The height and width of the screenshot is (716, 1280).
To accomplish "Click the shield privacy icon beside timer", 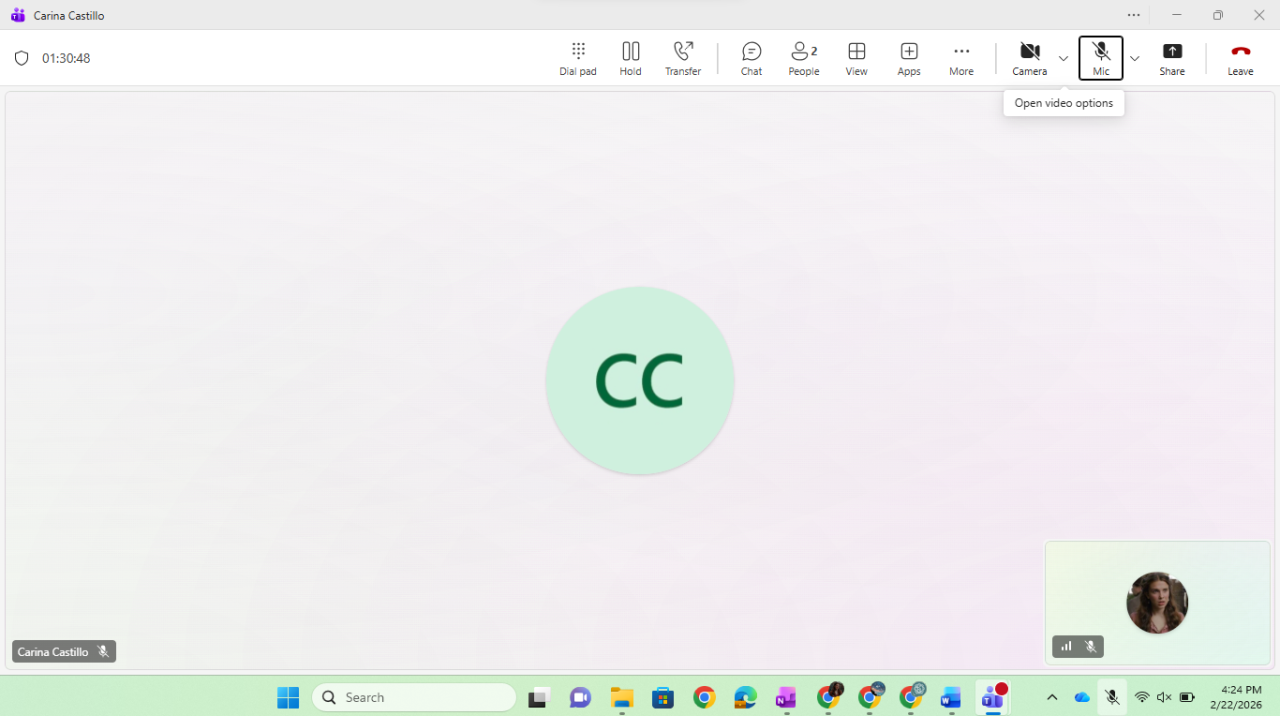I will [22, 58].
